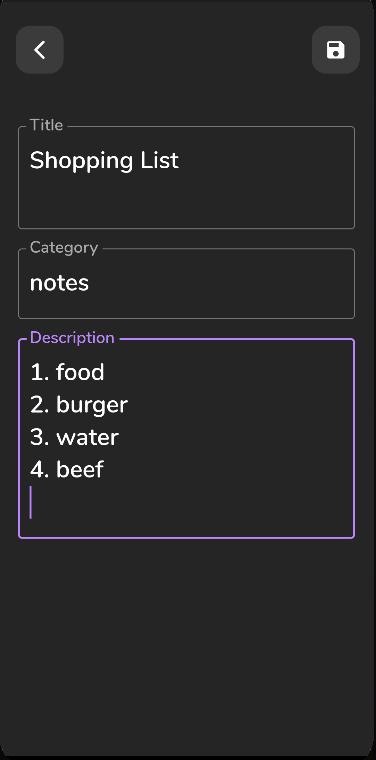Tap the back arrow icon
The width and height of the screenshot is (376, 760).
[x=40, y=50]
